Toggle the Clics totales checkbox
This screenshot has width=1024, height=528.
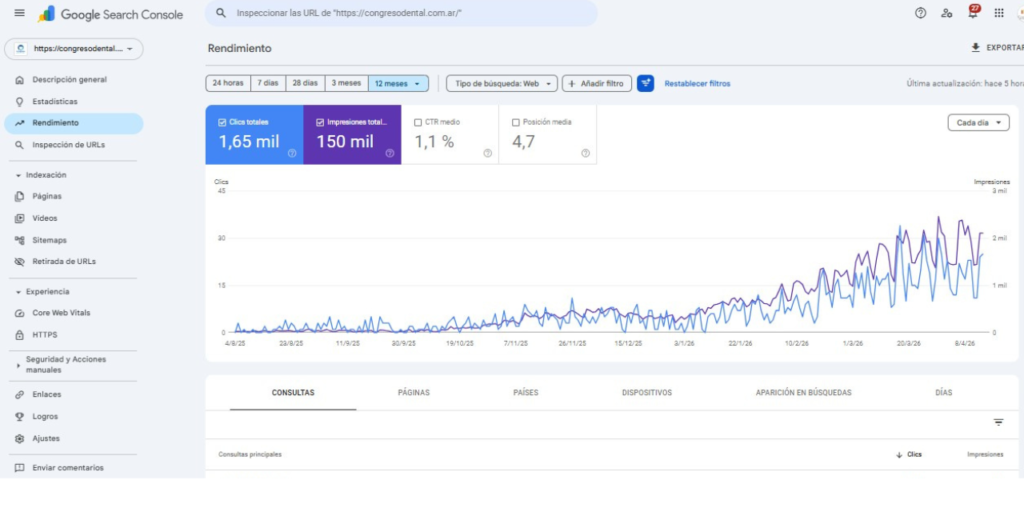222,122
